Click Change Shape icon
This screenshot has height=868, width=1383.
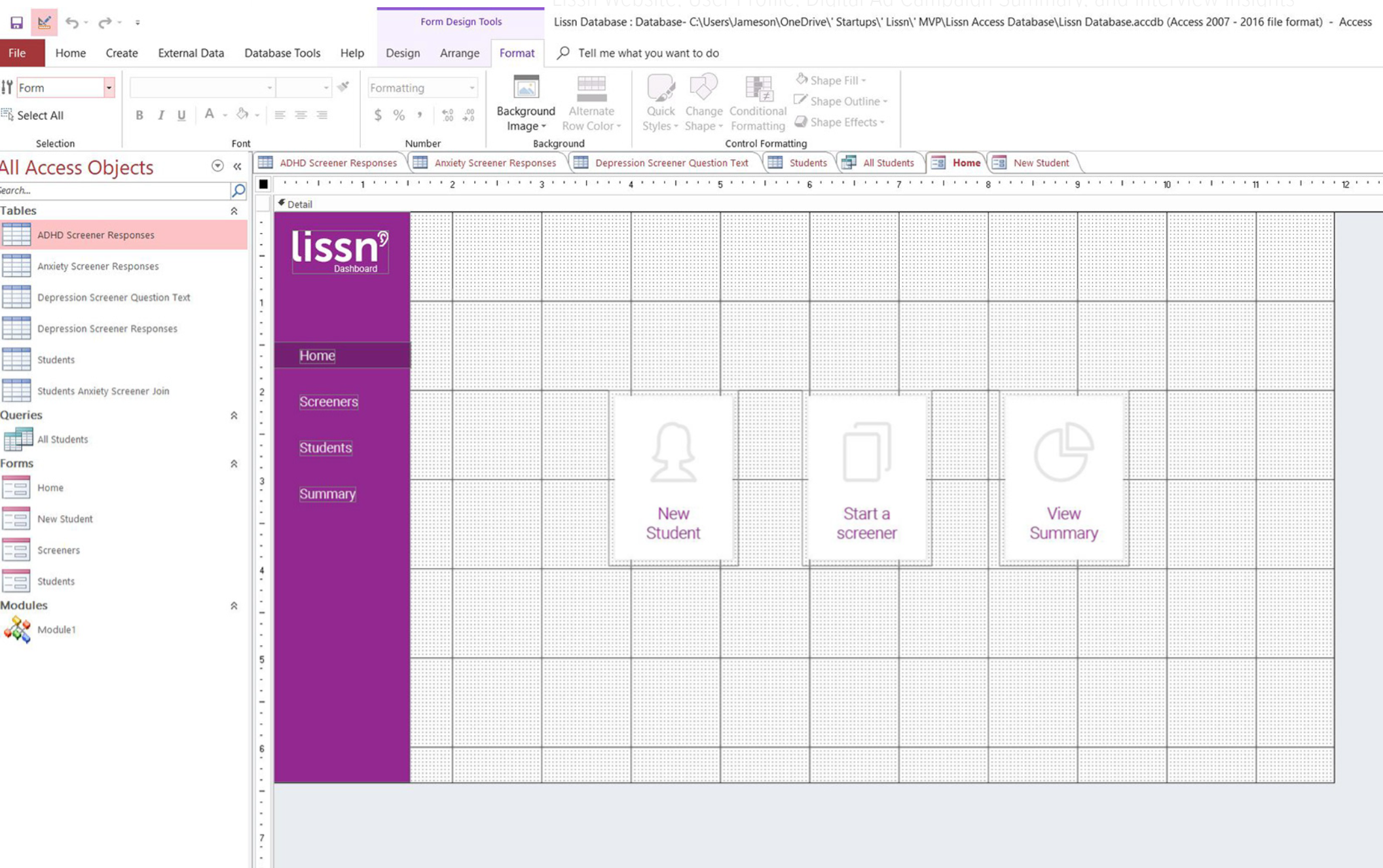click(703, 87)
